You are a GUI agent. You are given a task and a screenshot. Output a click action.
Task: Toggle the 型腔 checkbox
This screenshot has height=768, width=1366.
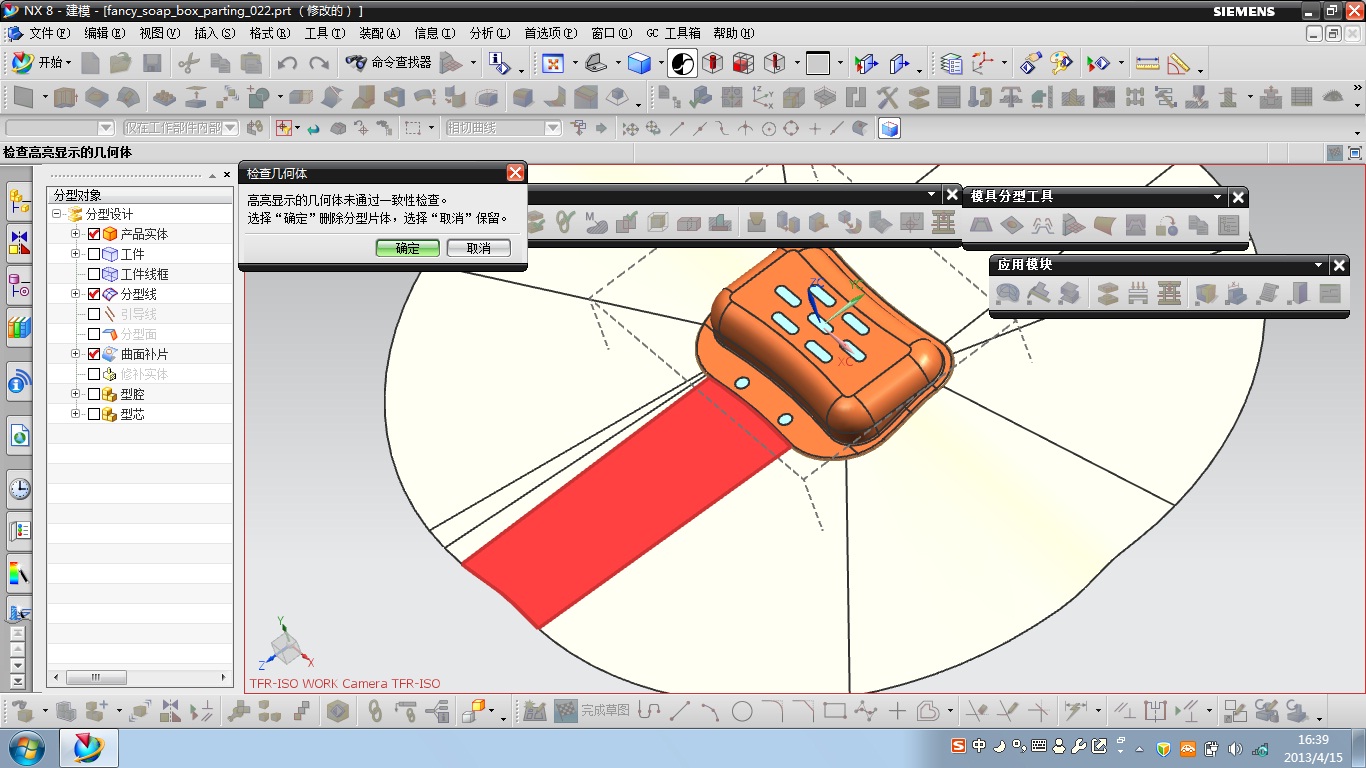94,394
